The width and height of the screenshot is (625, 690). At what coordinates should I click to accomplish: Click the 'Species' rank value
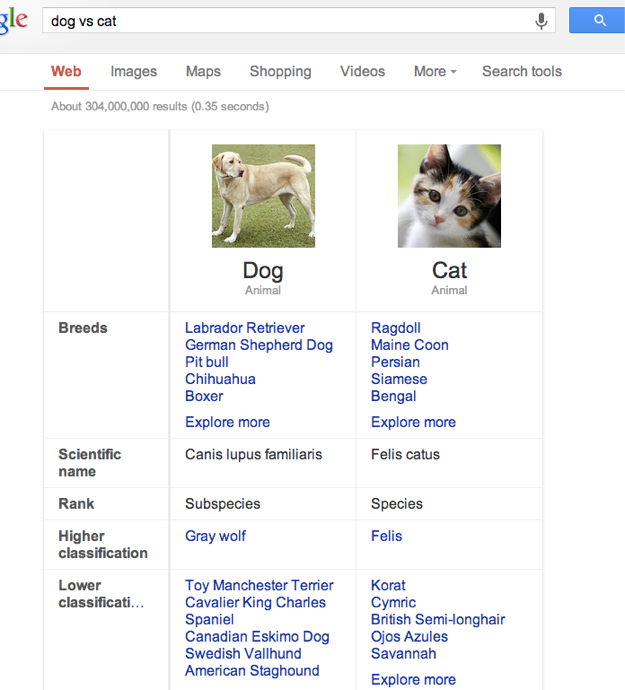click(397, 504)
